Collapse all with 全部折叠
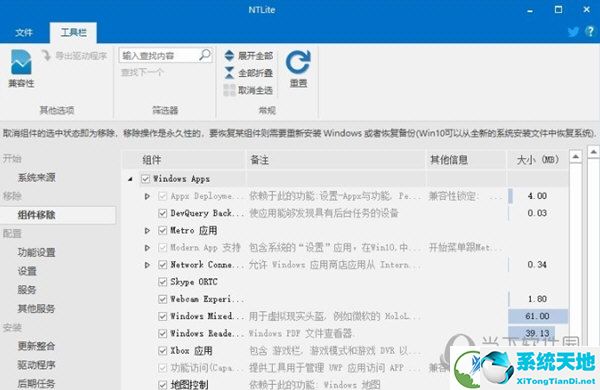 249,73
